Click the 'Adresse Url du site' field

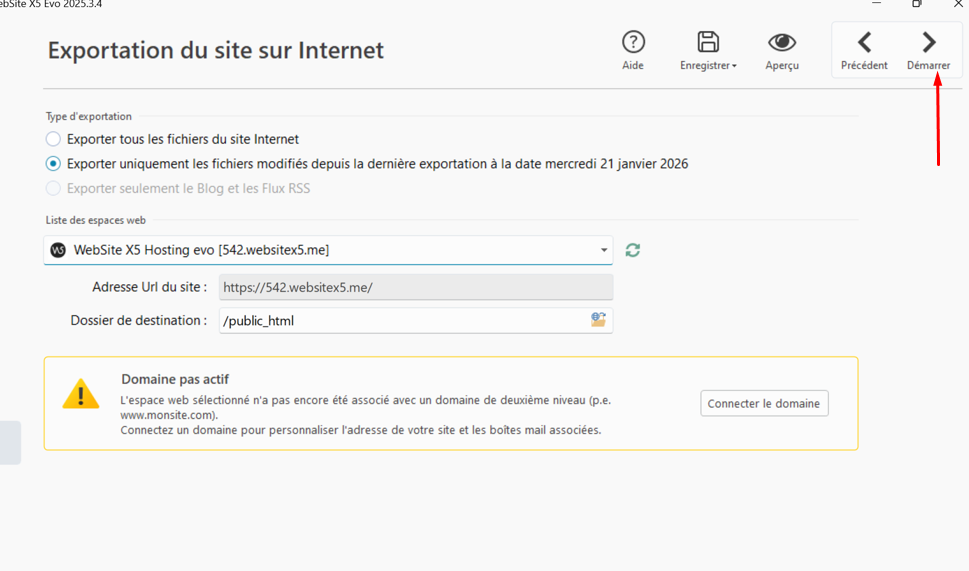(415, 288)
